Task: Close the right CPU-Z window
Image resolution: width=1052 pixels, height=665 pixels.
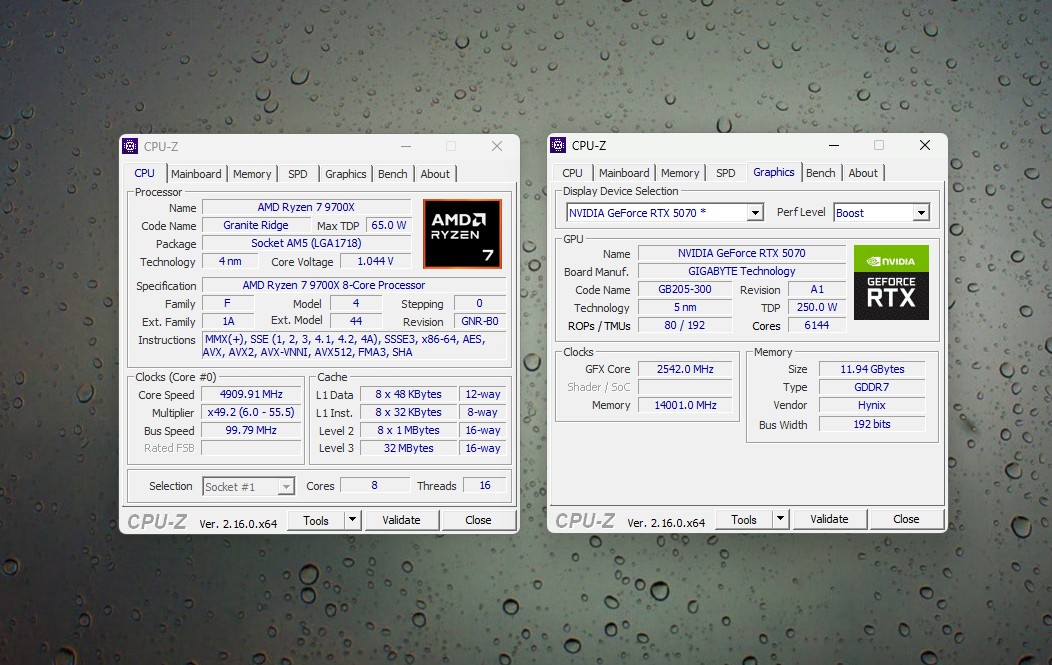Action: pos(925,145)
